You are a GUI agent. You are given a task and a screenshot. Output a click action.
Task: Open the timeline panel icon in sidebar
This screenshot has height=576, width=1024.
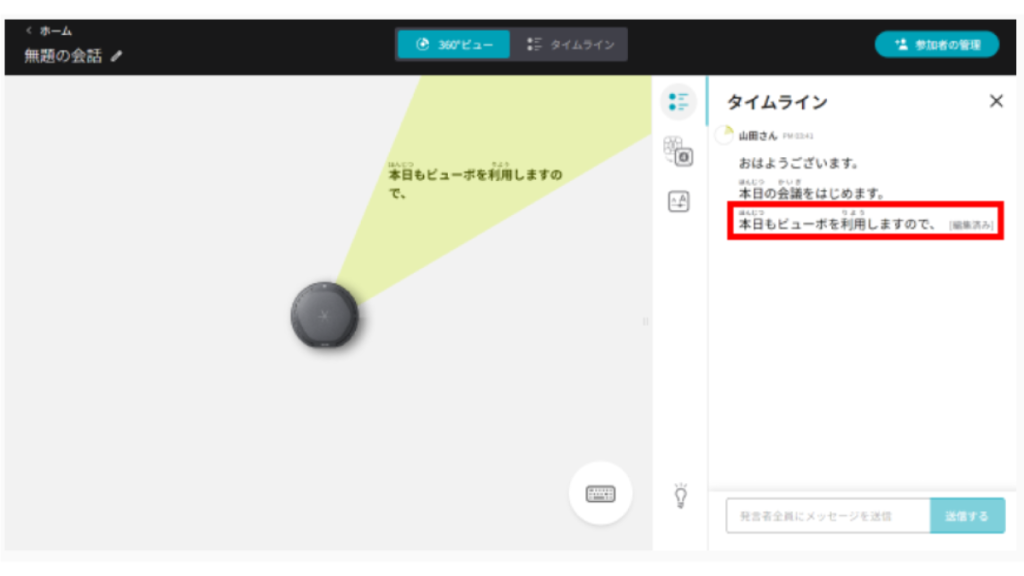[x=679, y=101]
